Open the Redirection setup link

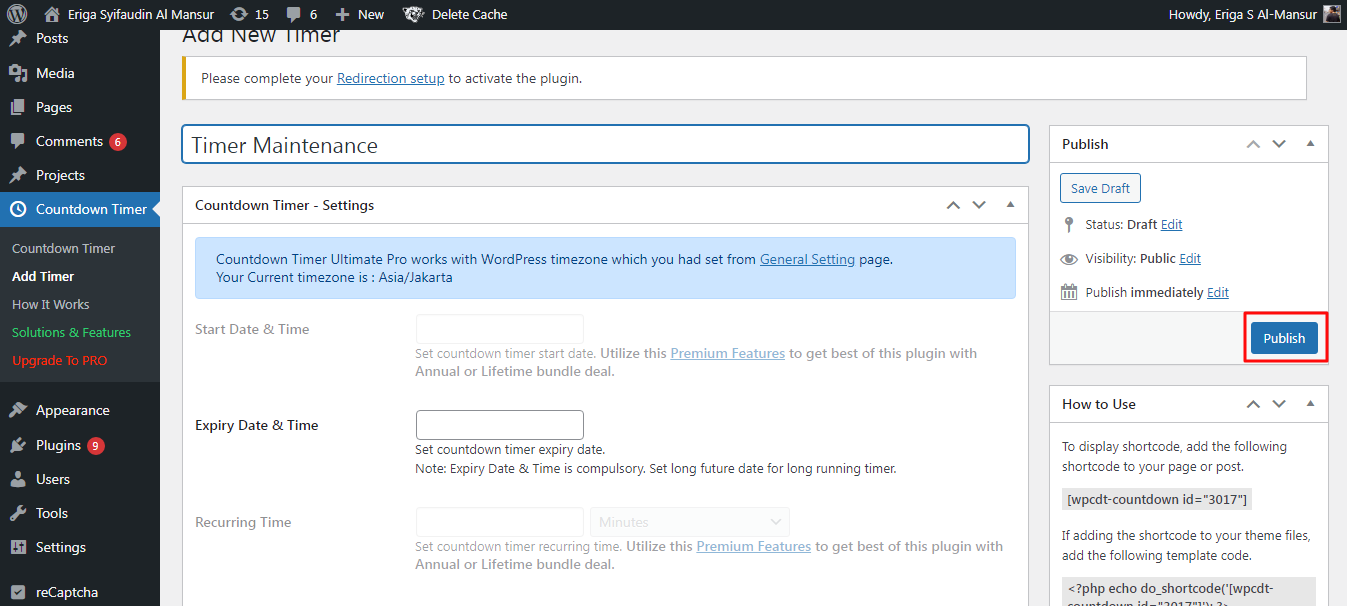tap(390, 77)
